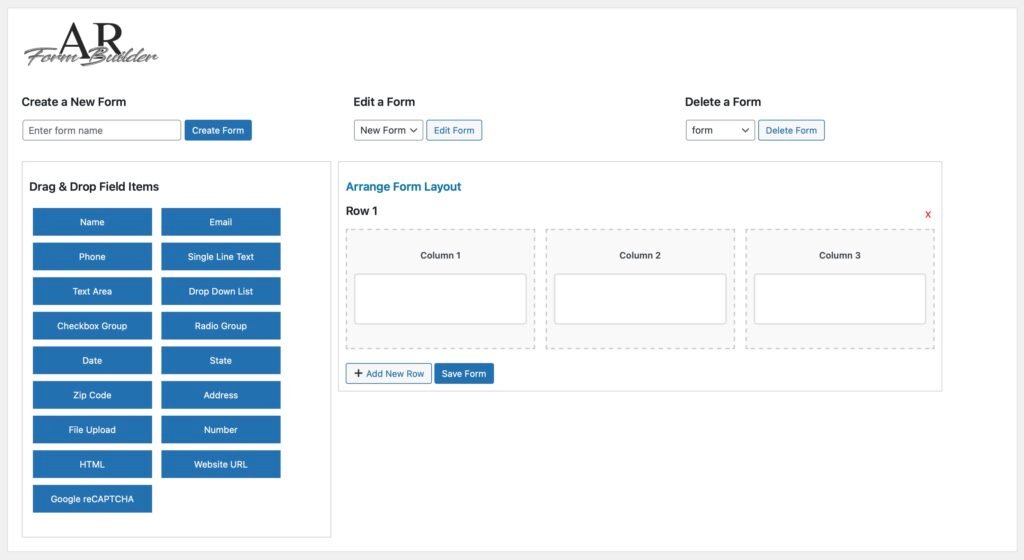Click the Column 2 label text

640,255
